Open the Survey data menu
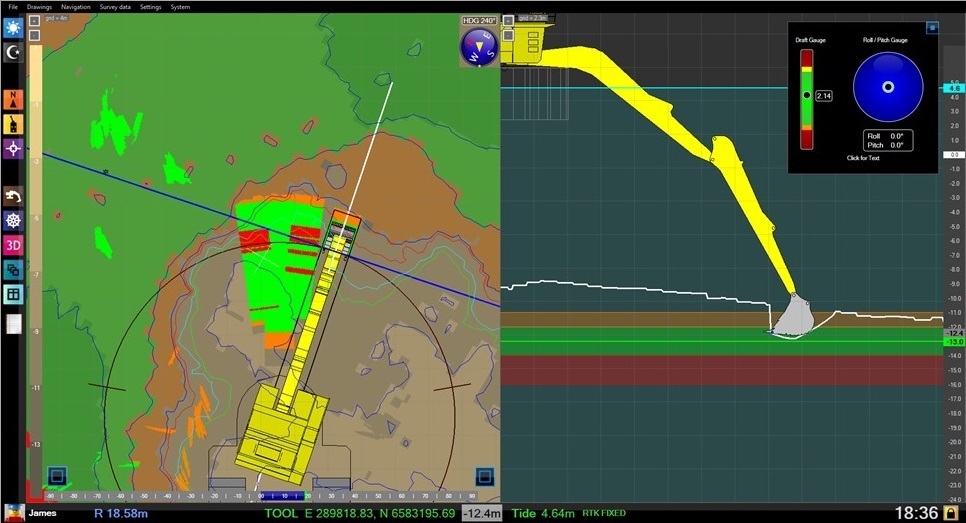This screenshot has width=966, height=523. pos(116,6)
